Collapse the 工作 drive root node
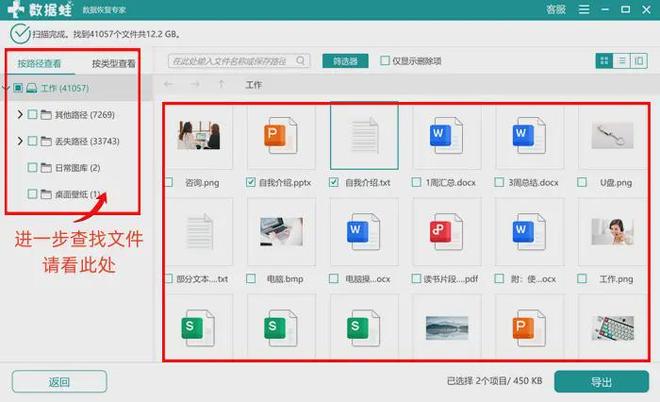 point(7,88)
